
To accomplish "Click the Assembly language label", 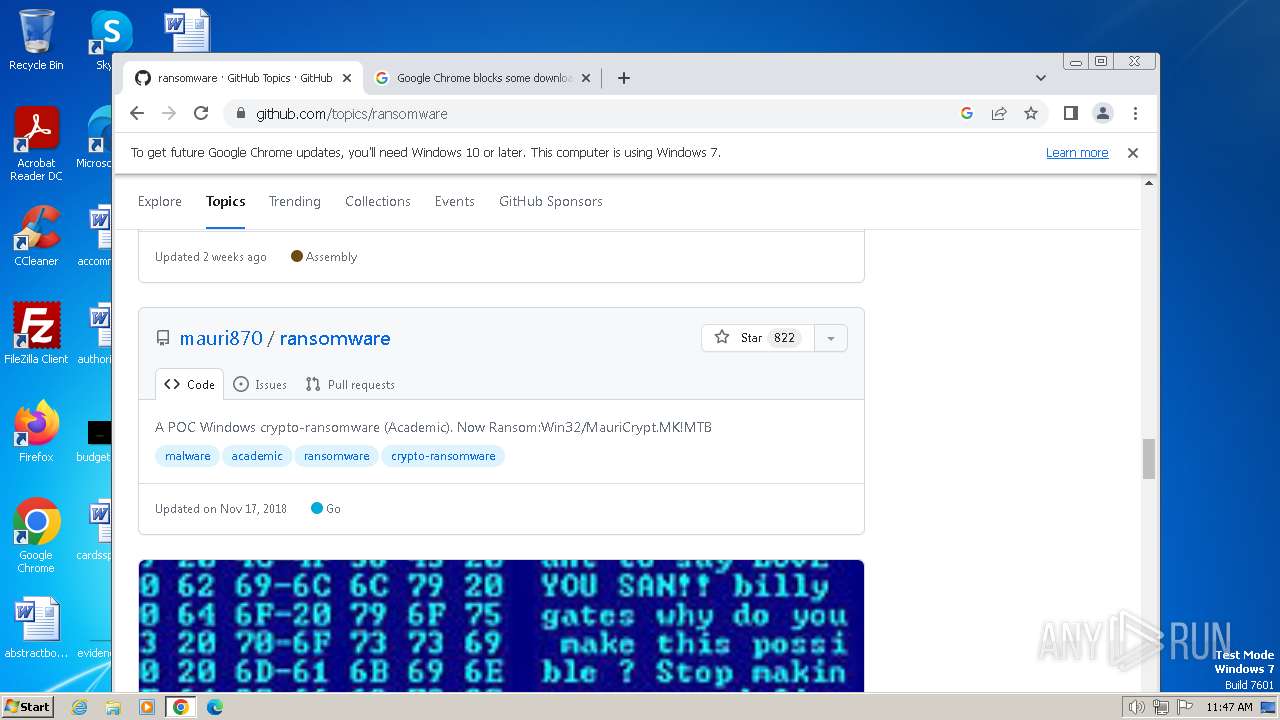I will (x=324, y=257).
